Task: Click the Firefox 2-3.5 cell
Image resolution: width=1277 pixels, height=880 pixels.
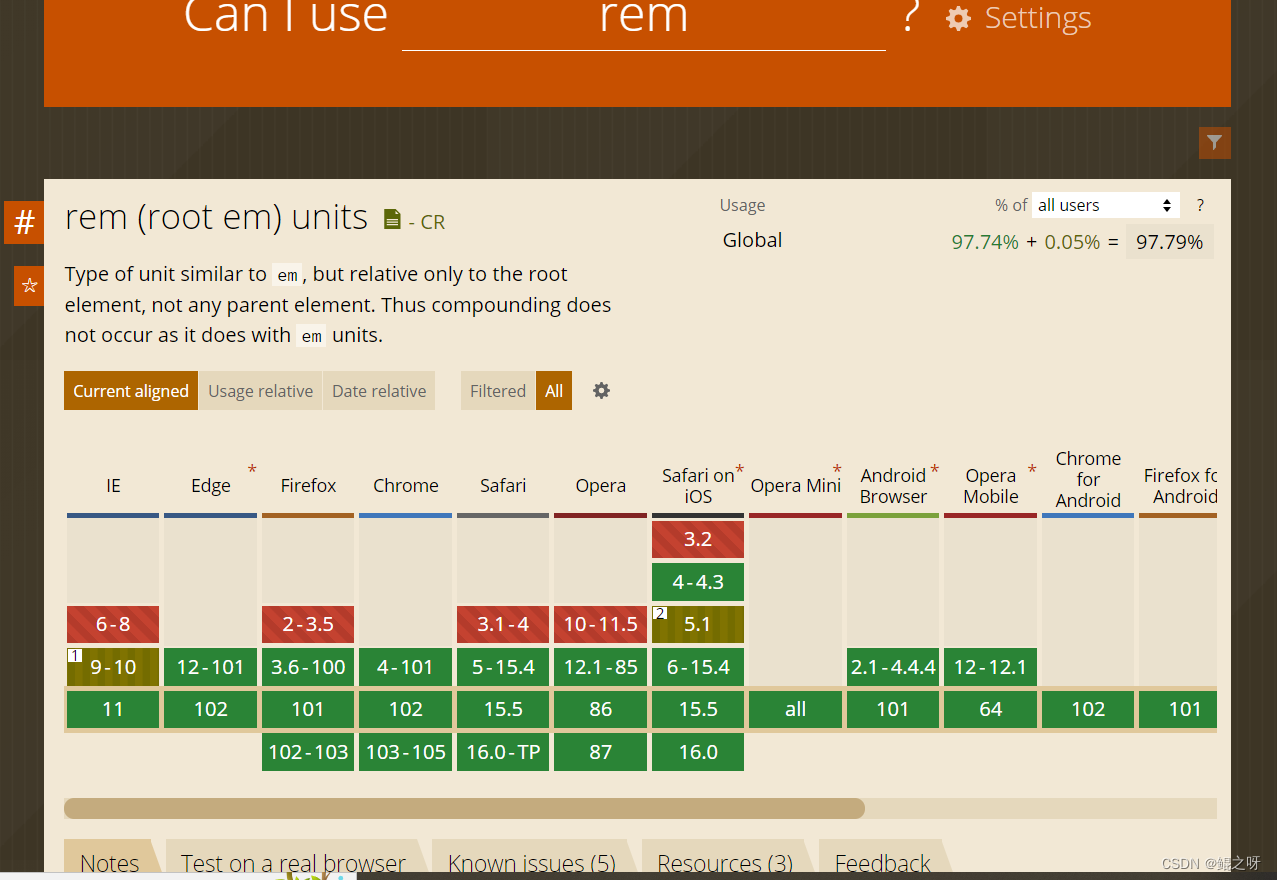Action: [308, 624]
